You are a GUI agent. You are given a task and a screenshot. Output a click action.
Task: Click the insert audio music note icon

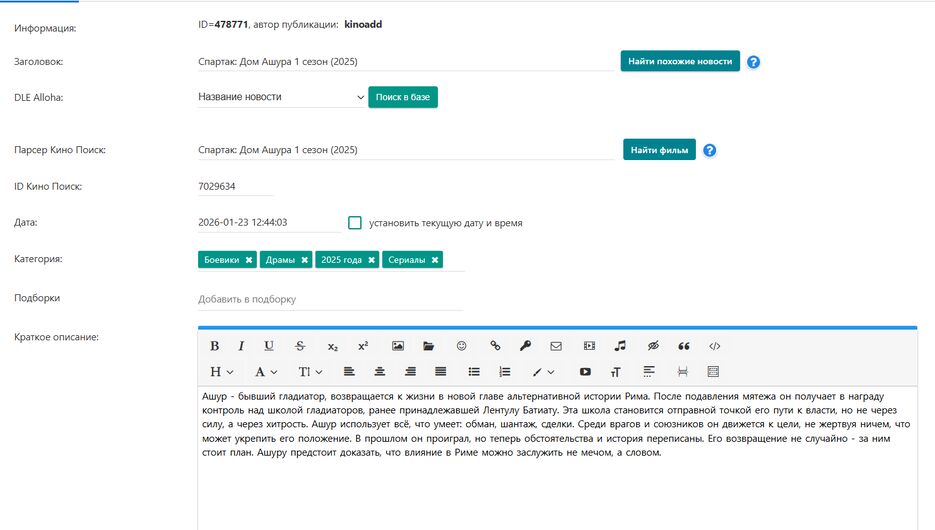tap(620, 346)
